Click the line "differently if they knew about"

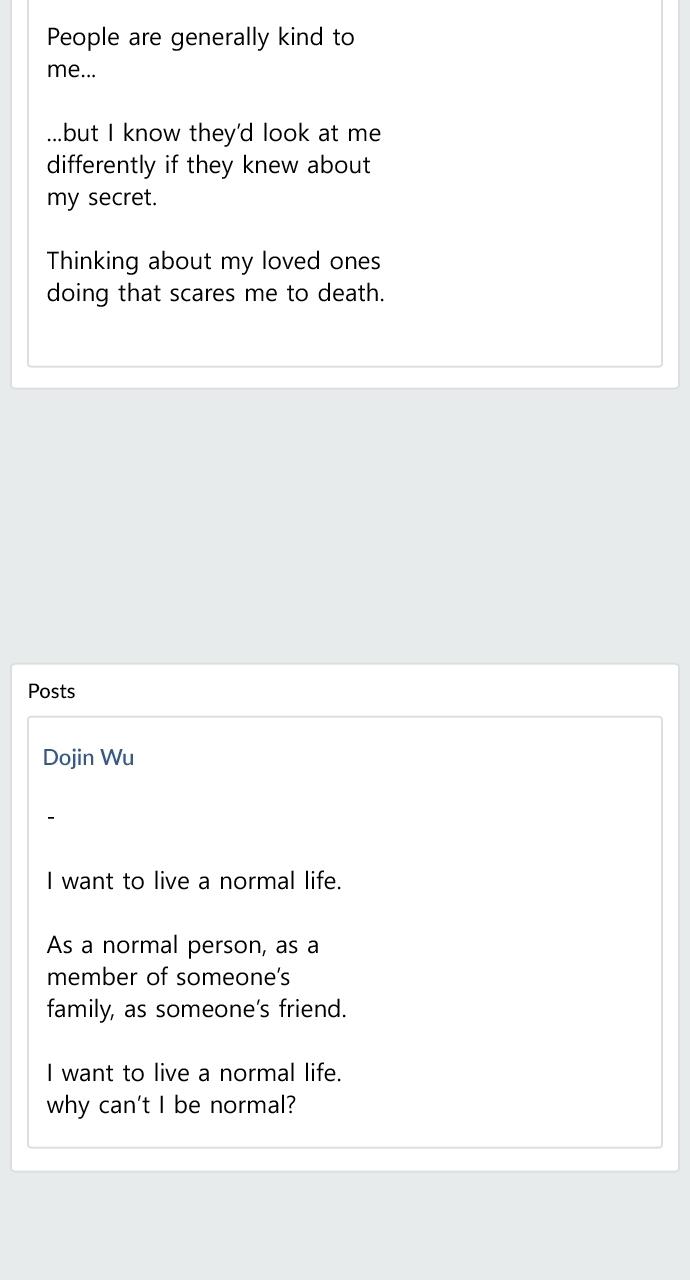pos(208,165)
